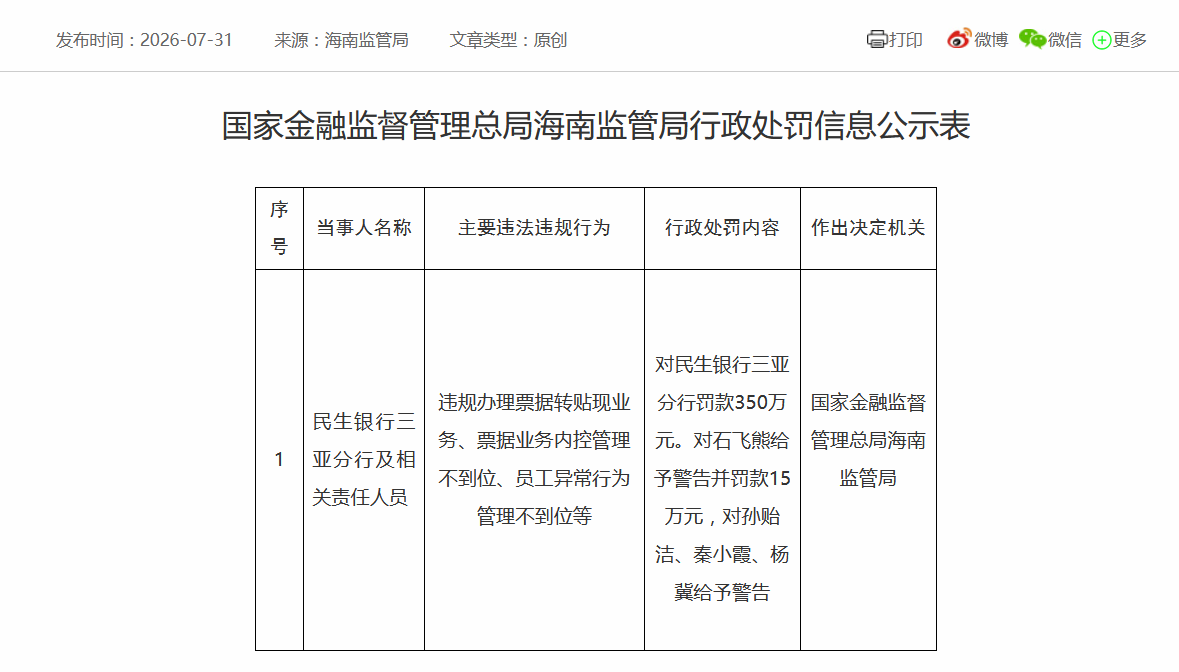Select the 当事人名称 column header
This screenshot has height=672, width=1179.
pos(364,228)
